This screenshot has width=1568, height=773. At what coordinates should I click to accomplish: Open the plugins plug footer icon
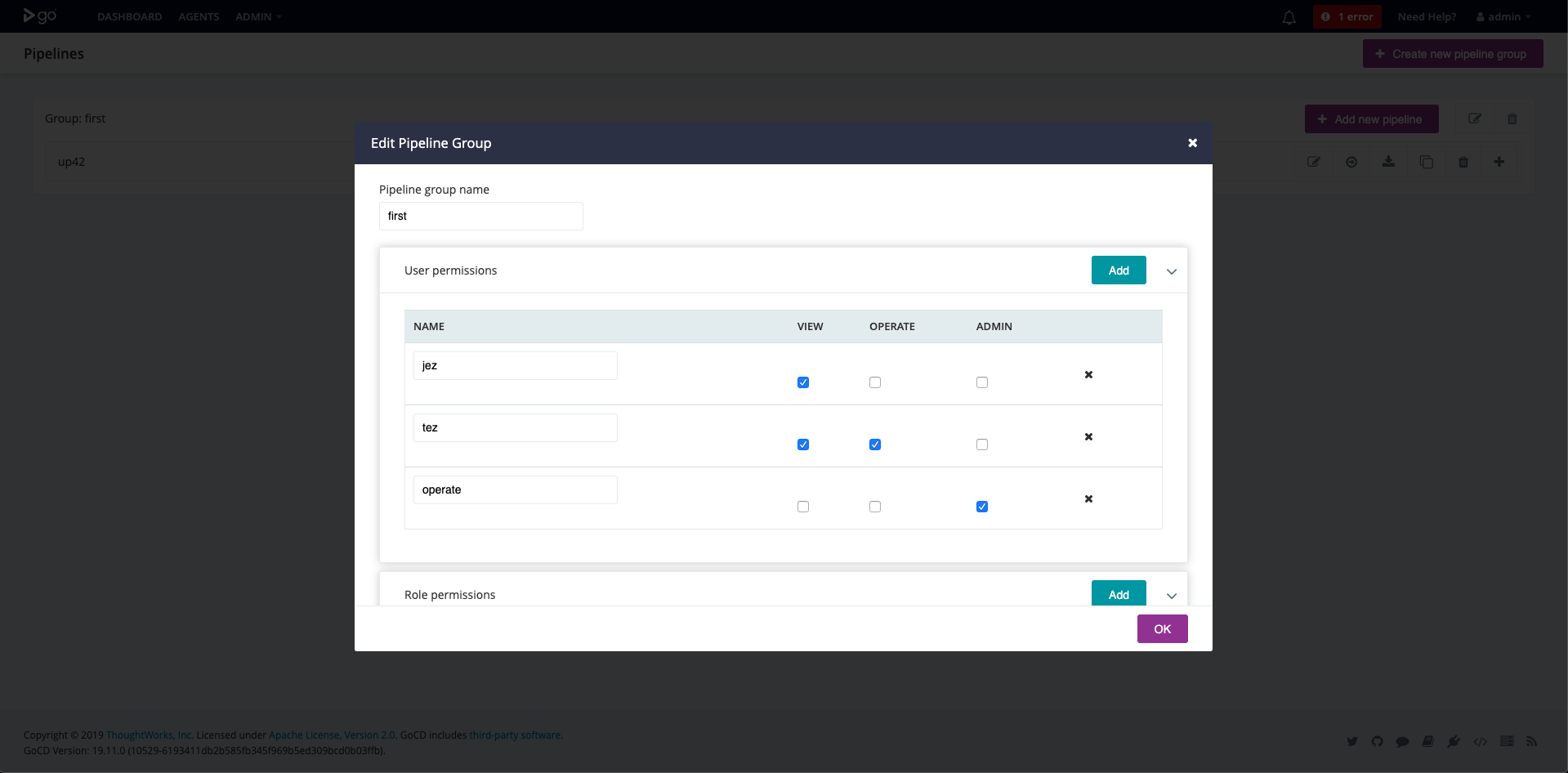pos(1454,741)
